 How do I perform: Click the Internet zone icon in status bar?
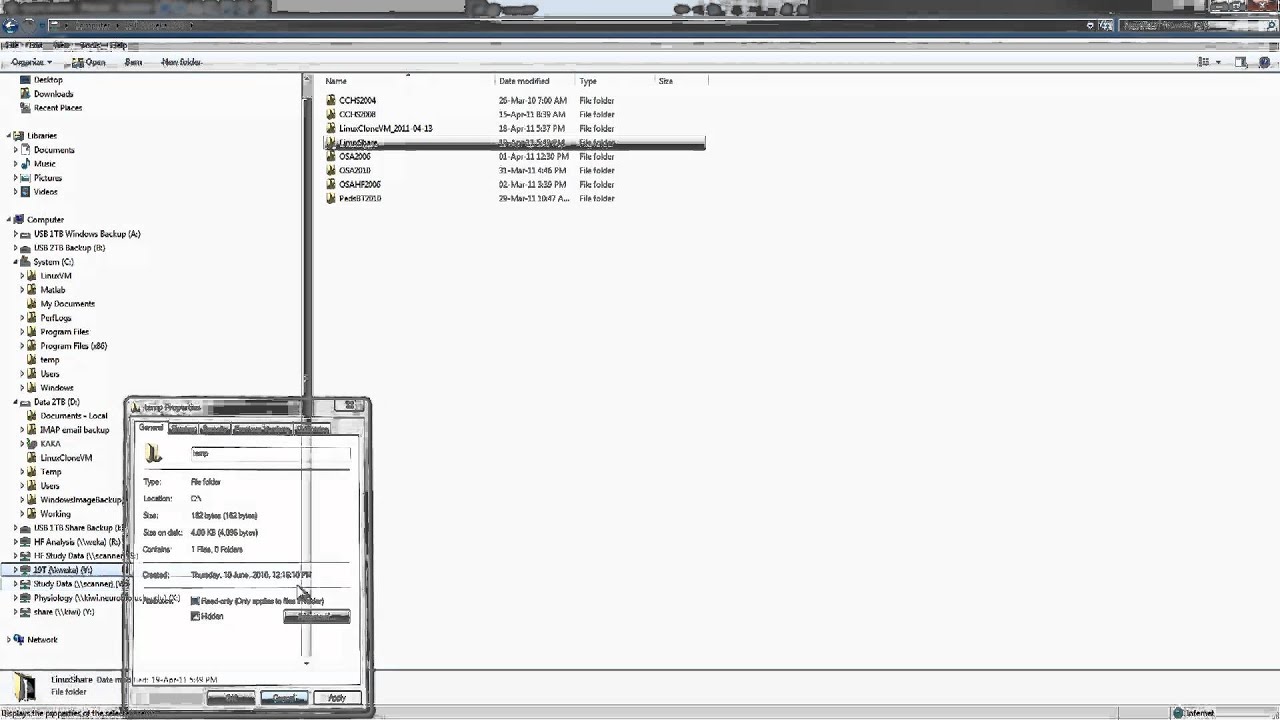(1178, 713)
